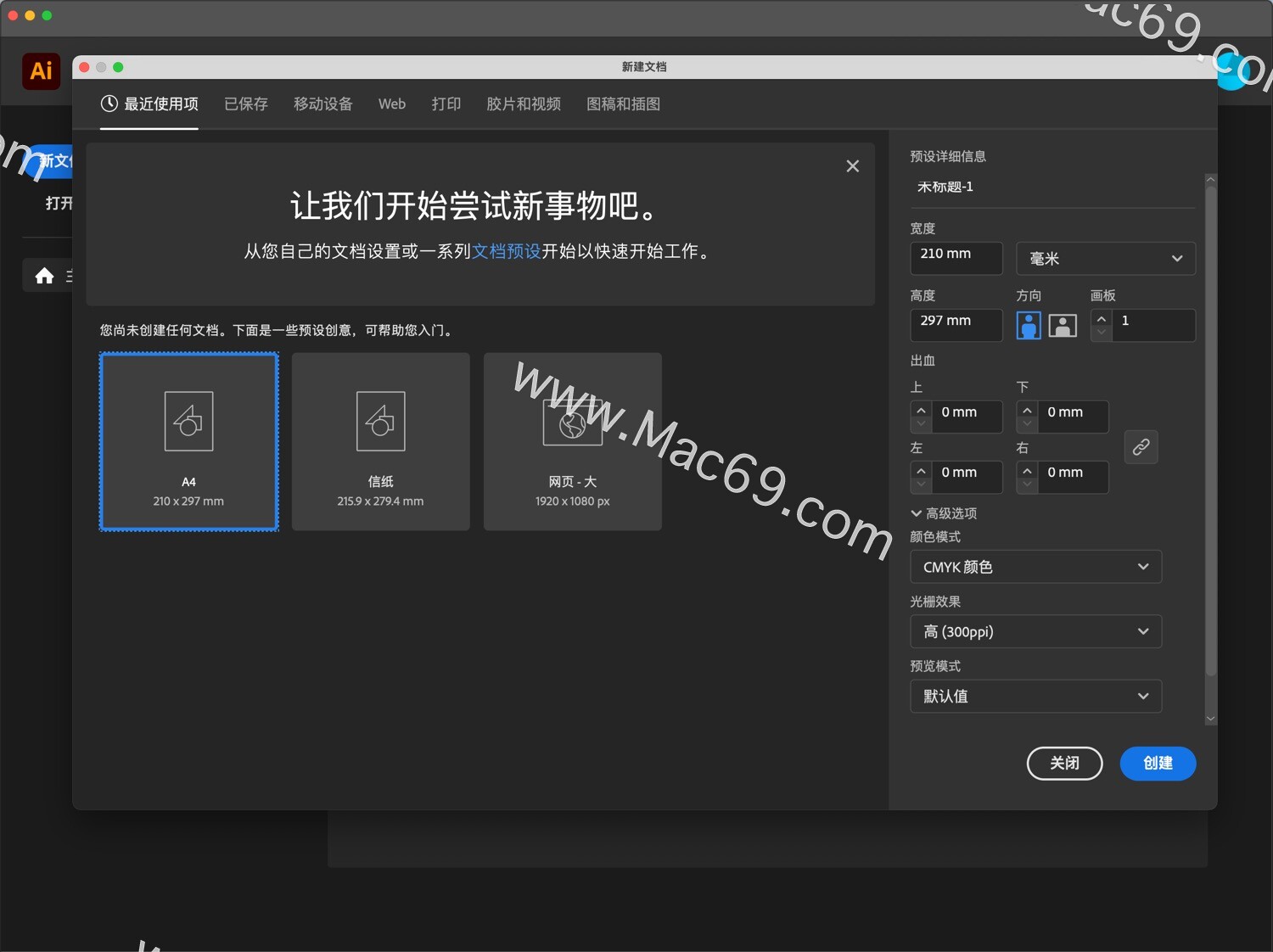Increase artboard count with up arrow
Image resolution: width=1273 pixels, height=952 pixels.
click(1101, 318)
